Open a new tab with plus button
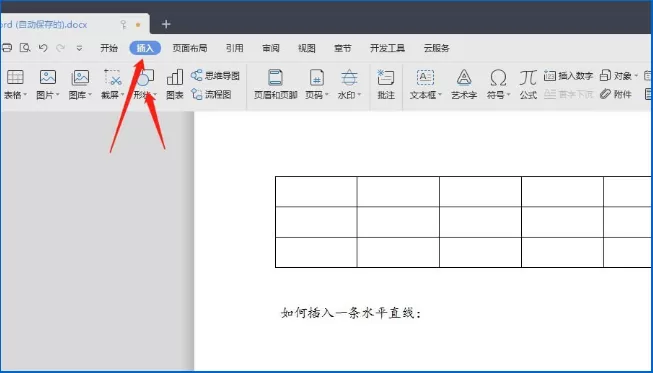This screenshot has width=653, height=373. (166, 24)
